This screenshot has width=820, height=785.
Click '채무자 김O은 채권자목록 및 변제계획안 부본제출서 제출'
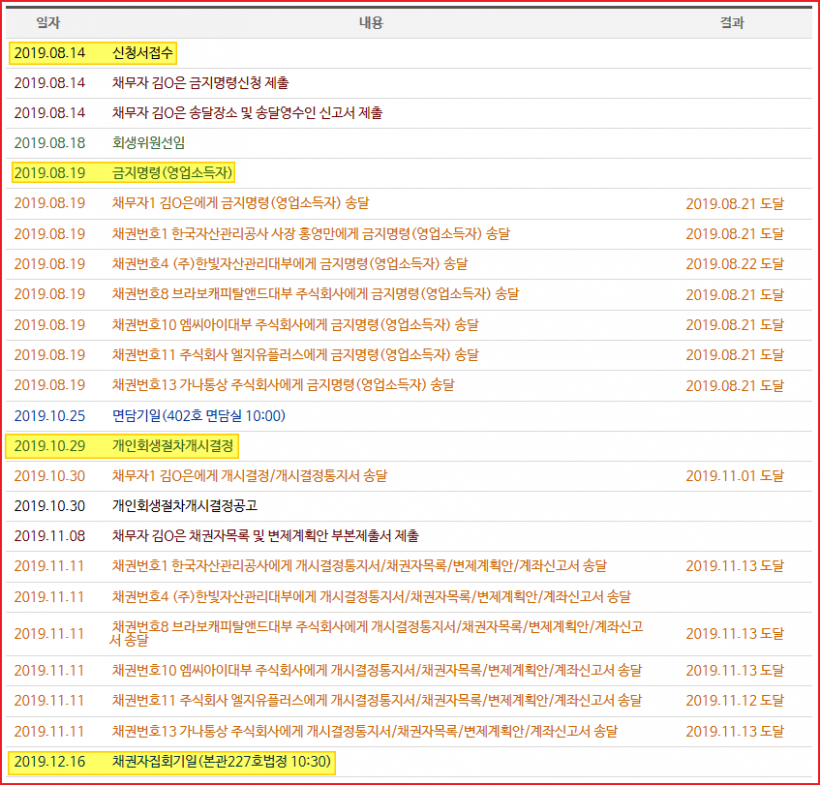tap(265, 536)
